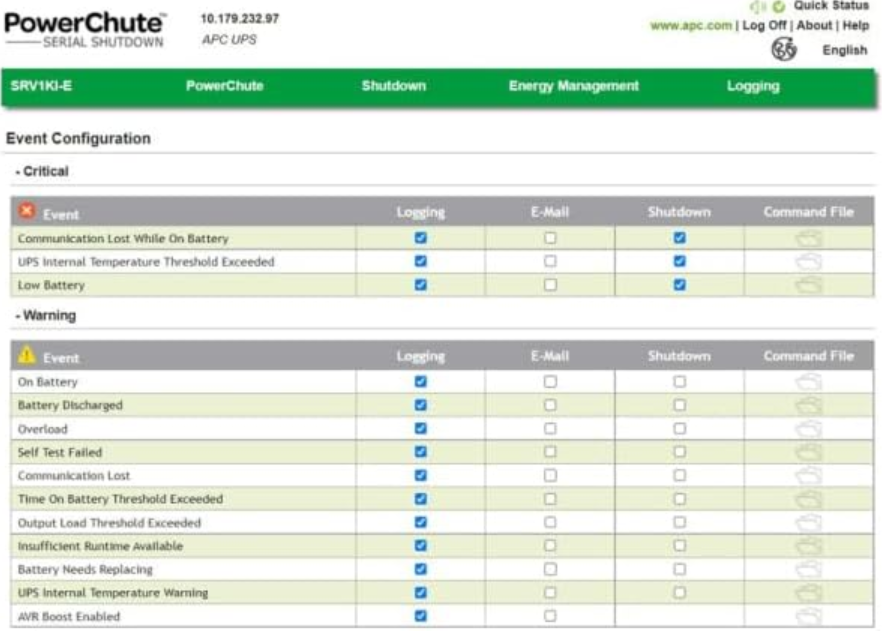Select the English language option

click(x=845, y=50)
